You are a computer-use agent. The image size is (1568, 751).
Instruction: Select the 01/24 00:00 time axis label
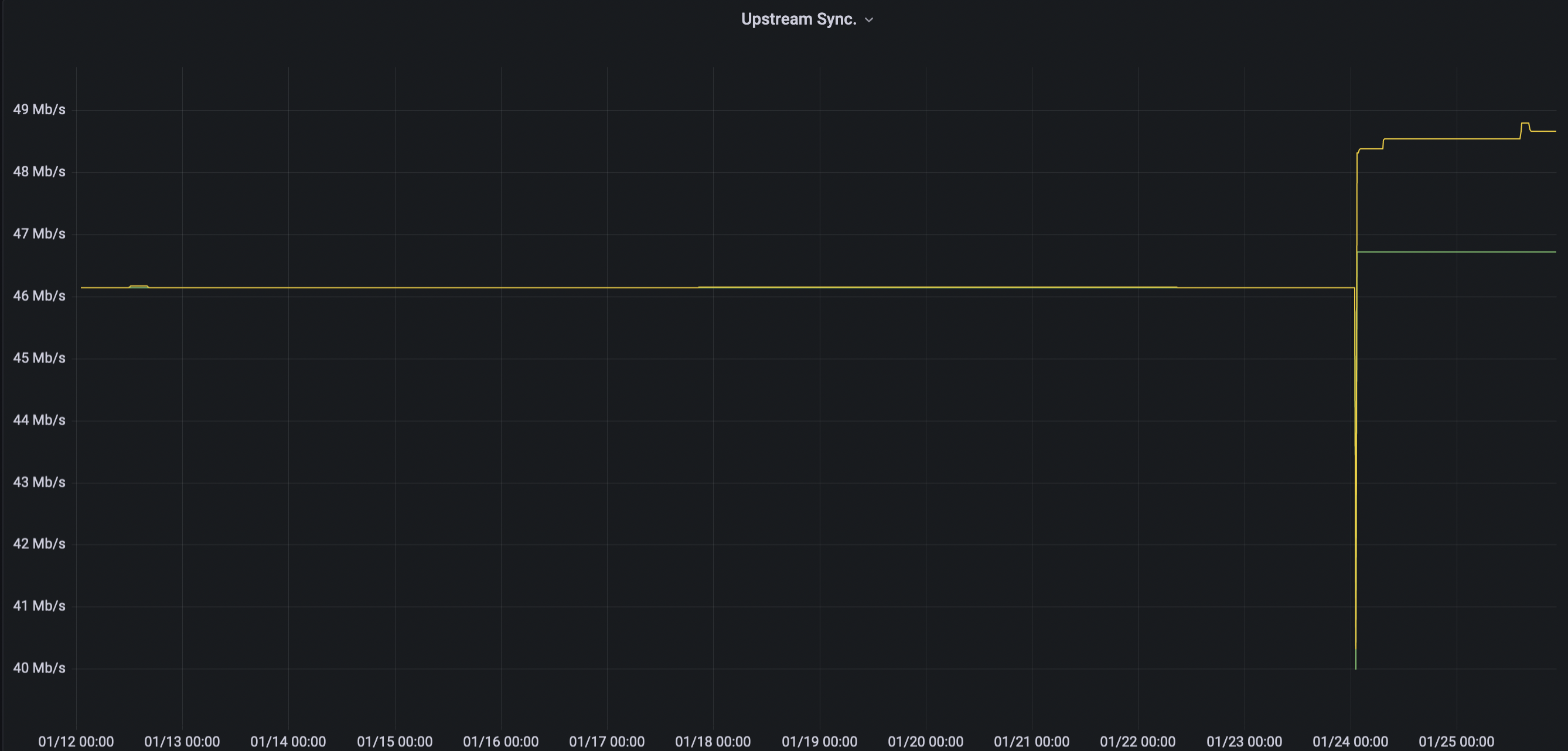pyautogui.click(x=1350, y=741)
